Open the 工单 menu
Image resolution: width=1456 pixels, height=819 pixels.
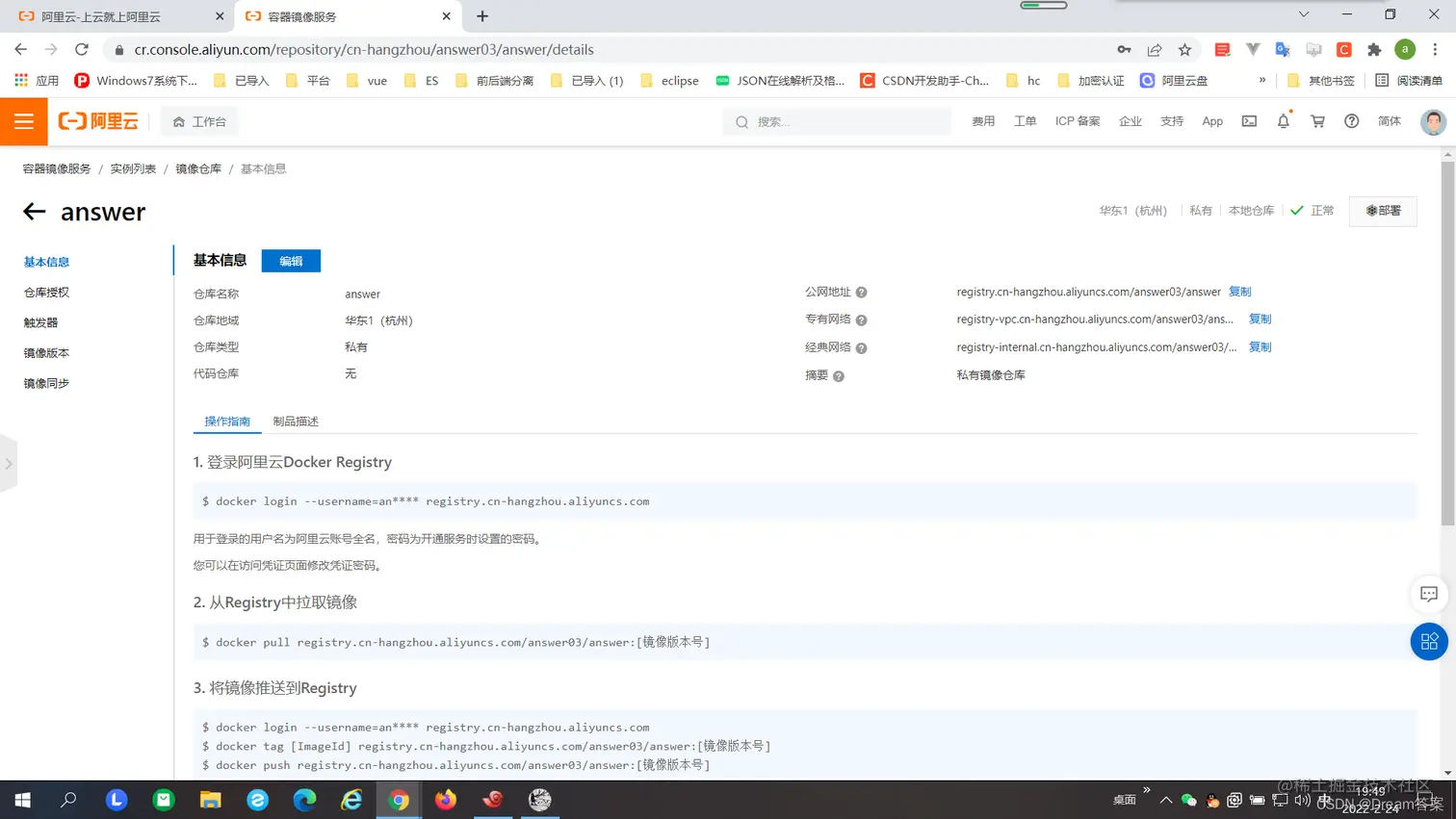[1025, 121]
